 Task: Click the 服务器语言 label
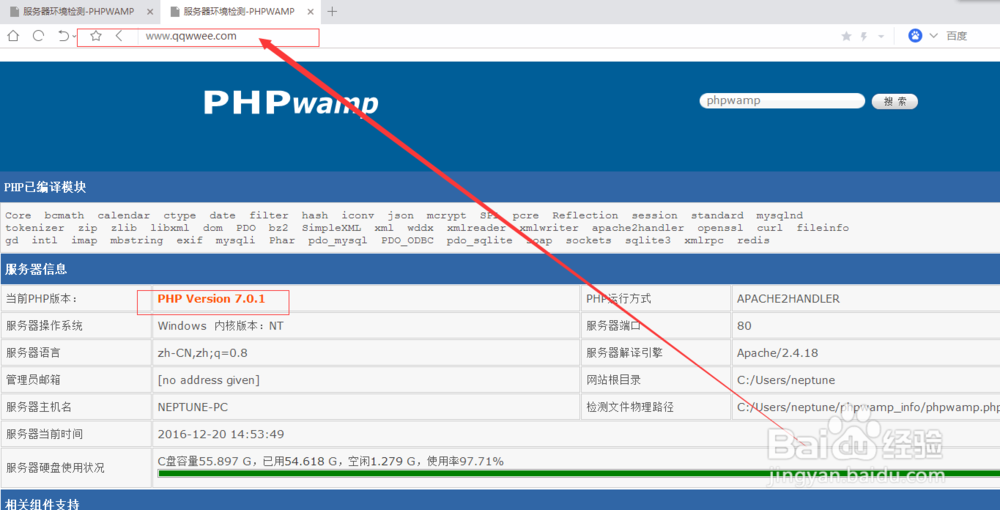pos(33,353)
